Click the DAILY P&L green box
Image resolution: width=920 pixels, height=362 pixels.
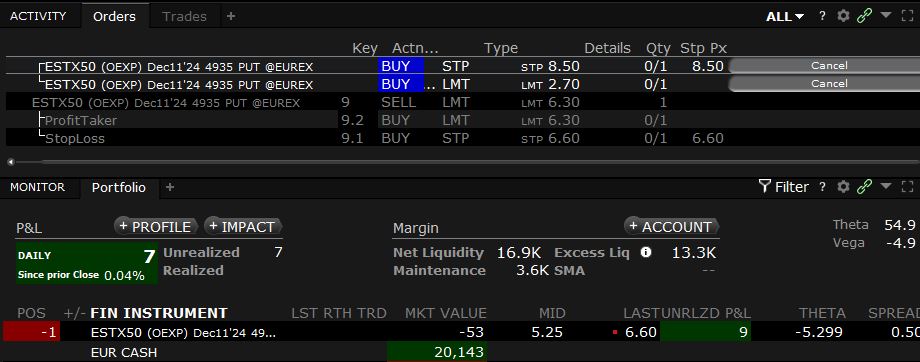86,263
